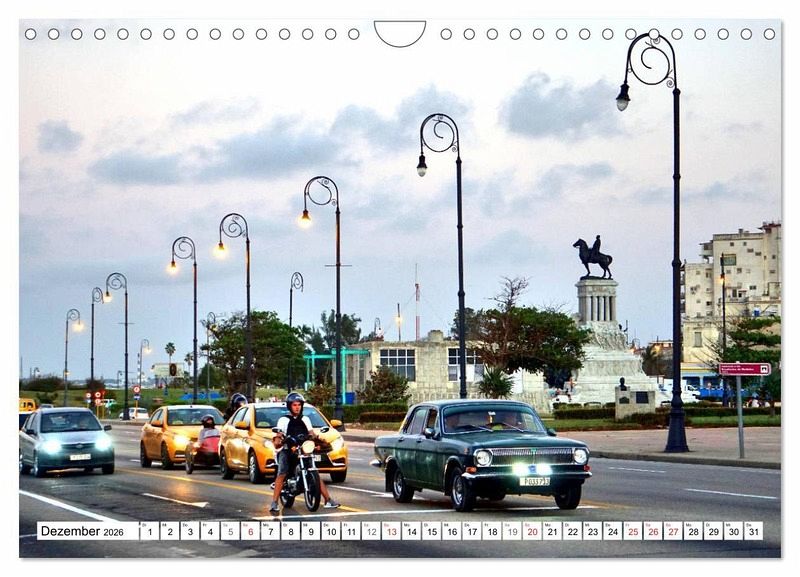Click the silver car on the left

(66, 440)
